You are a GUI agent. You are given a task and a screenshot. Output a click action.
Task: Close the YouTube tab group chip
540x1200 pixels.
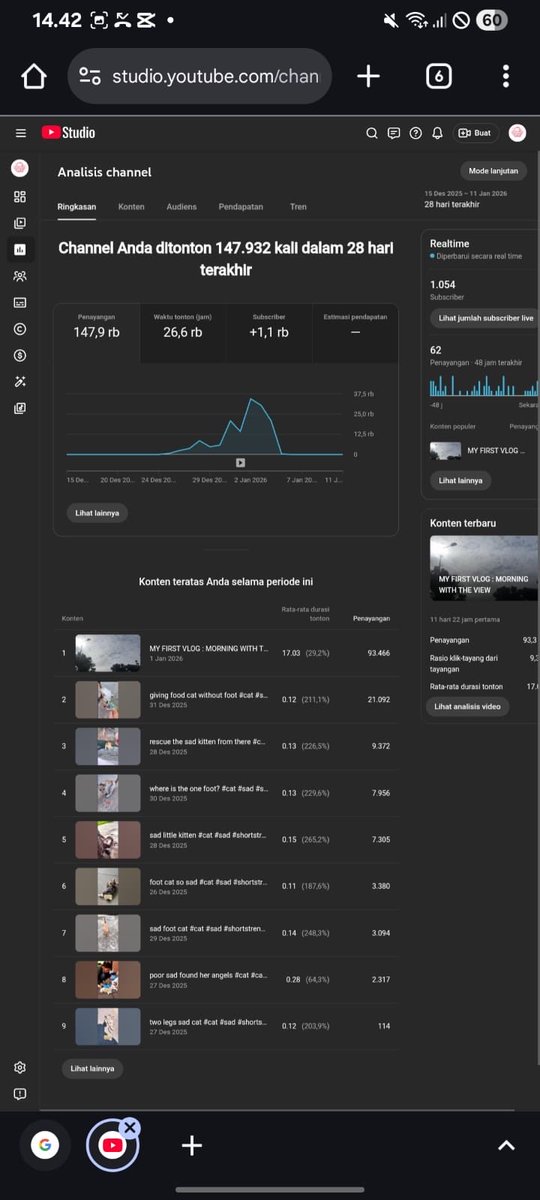(130, 1127)
